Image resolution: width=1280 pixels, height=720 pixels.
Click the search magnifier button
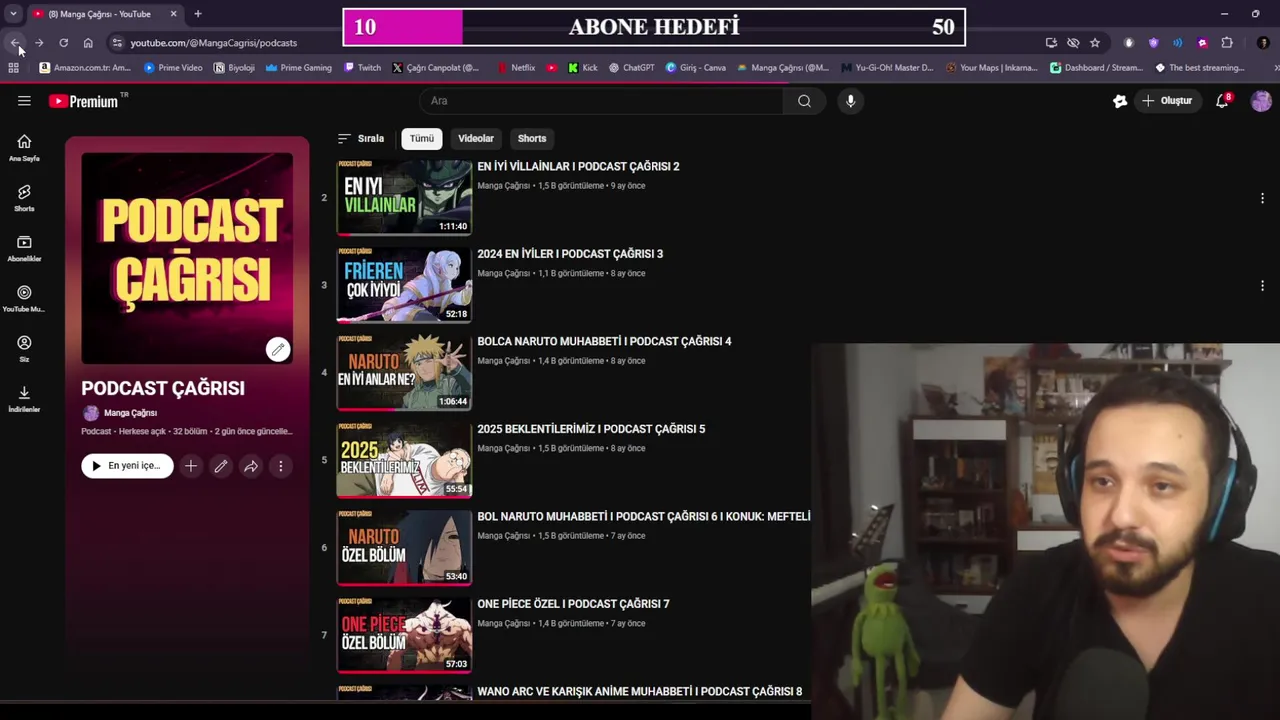[804, 101]
